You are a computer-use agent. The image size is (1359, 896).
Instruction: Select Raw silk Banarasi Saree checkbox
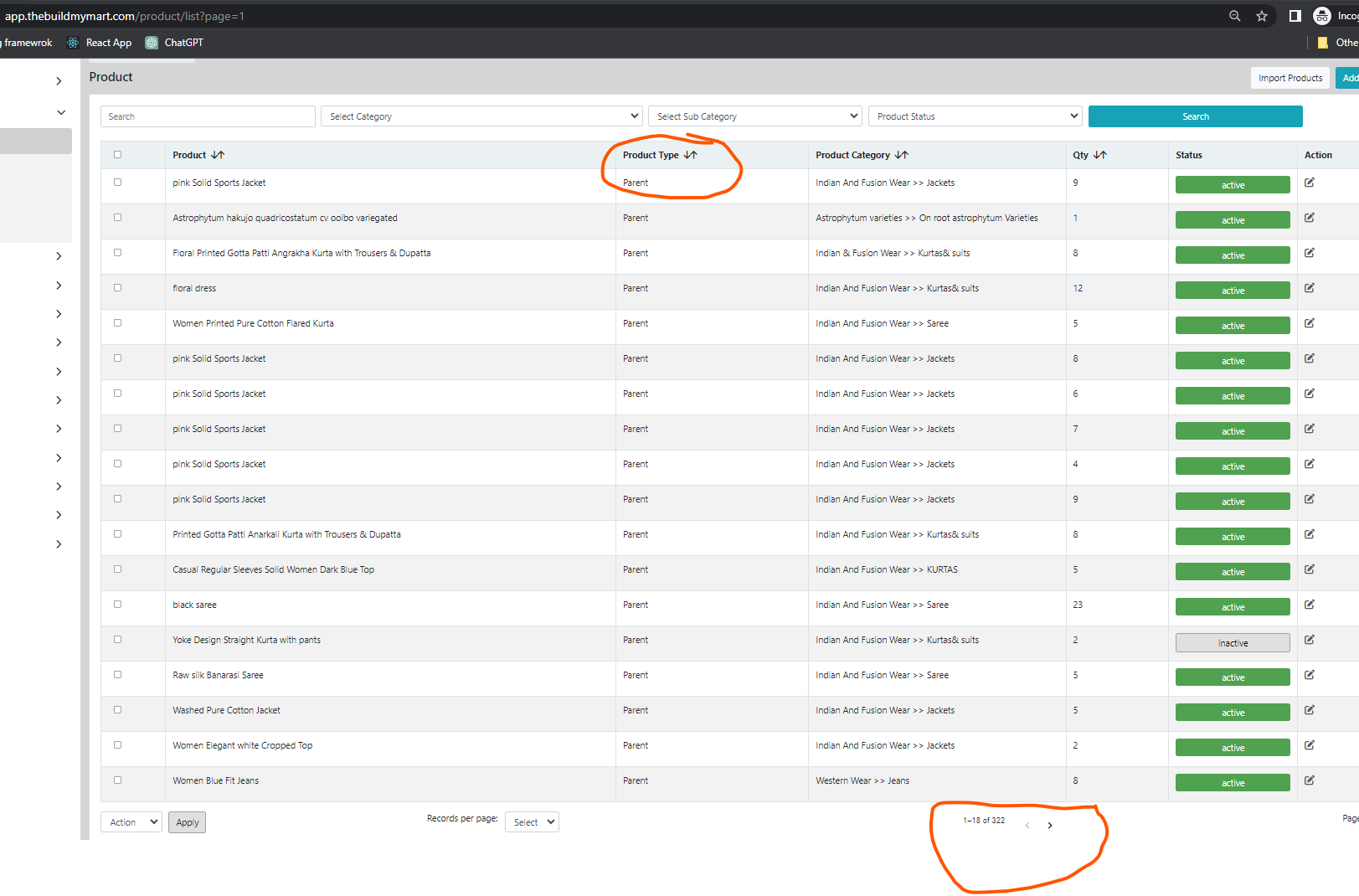point(117,674)
